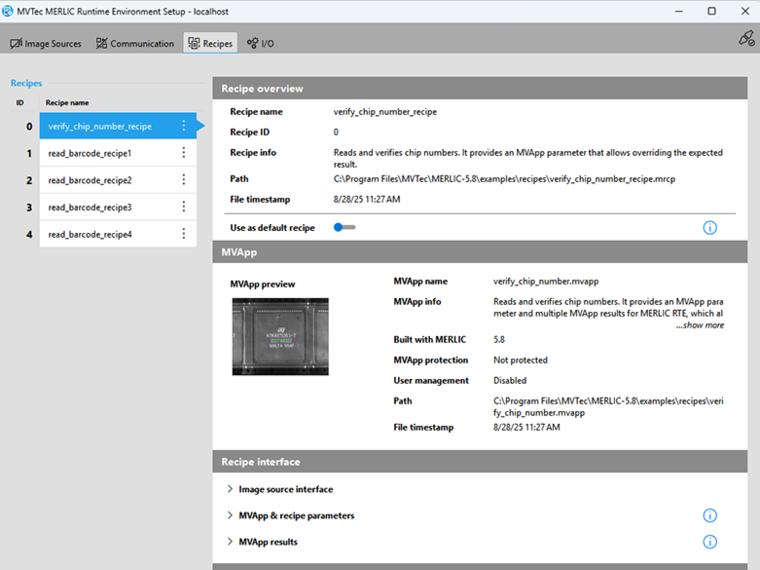Select read_barcode_recipe4 in the list

(118, 235)
